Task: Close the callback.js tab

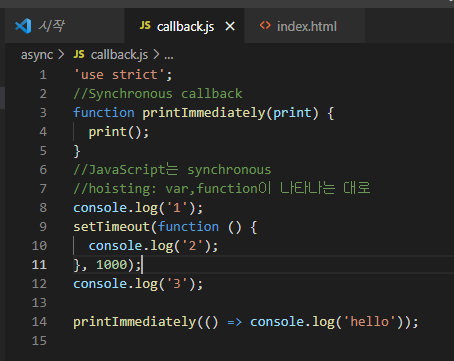Action: [230, 26]
